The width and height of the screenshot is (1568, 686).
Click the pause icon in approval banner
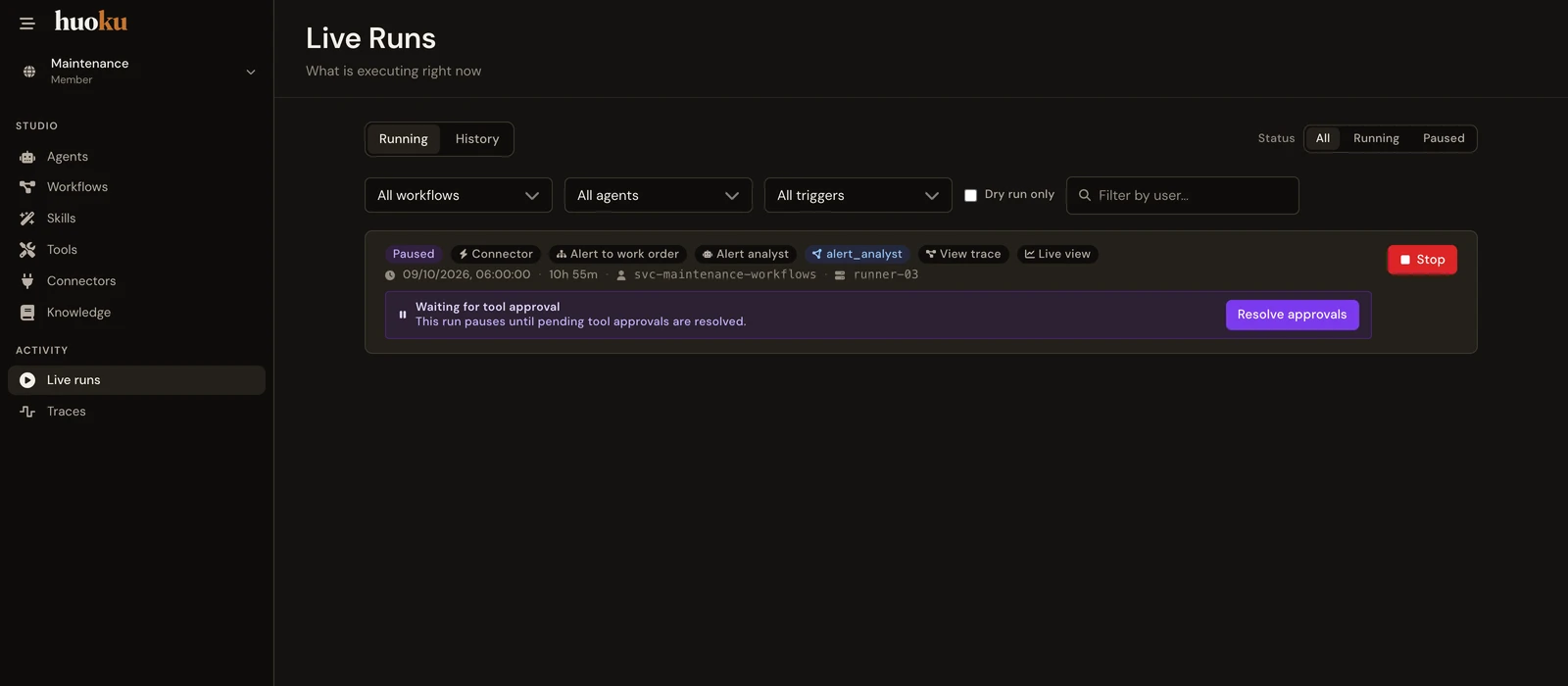click(403, 315)
